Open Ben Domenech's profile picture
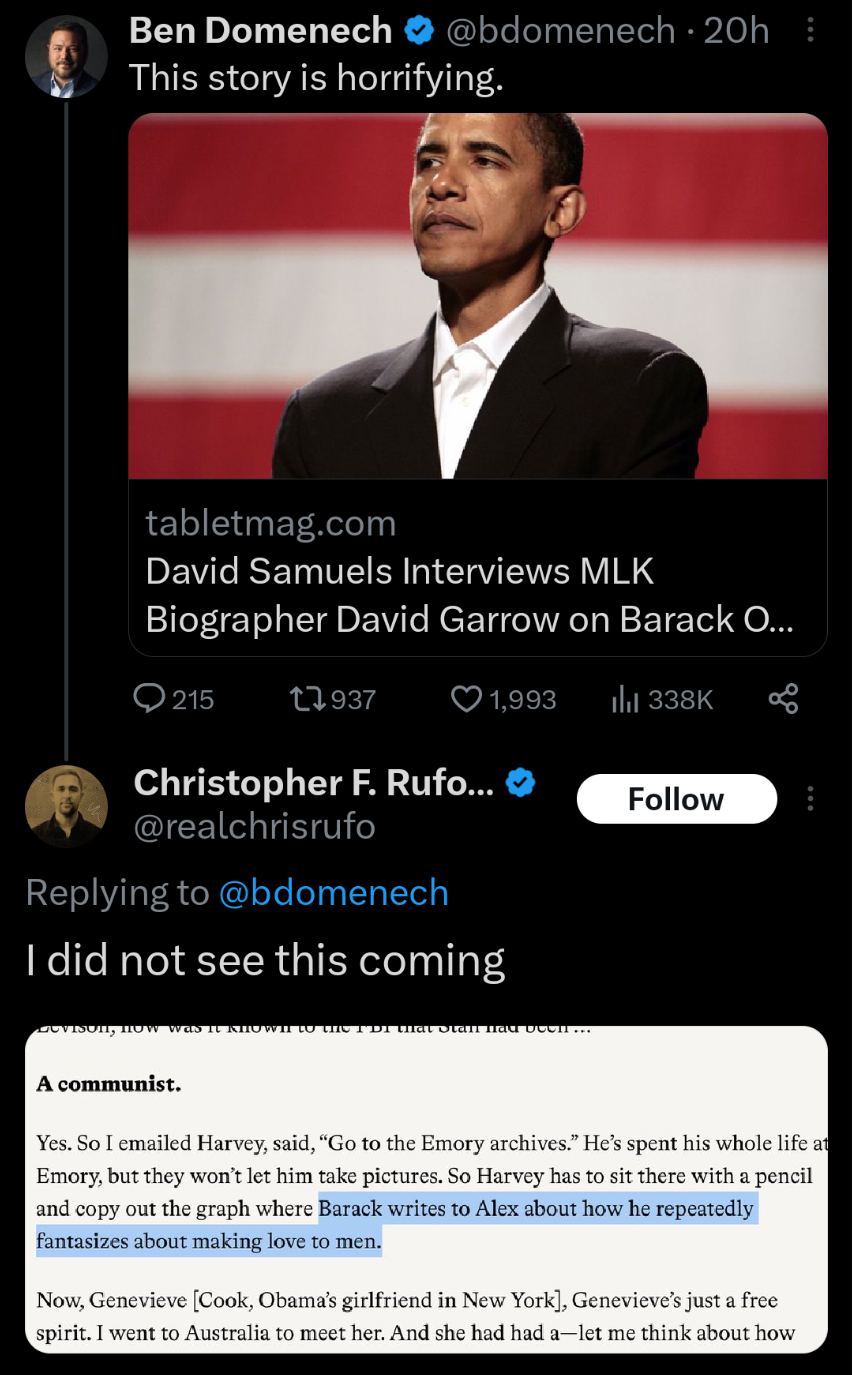853x1375 pixels. 66,57
